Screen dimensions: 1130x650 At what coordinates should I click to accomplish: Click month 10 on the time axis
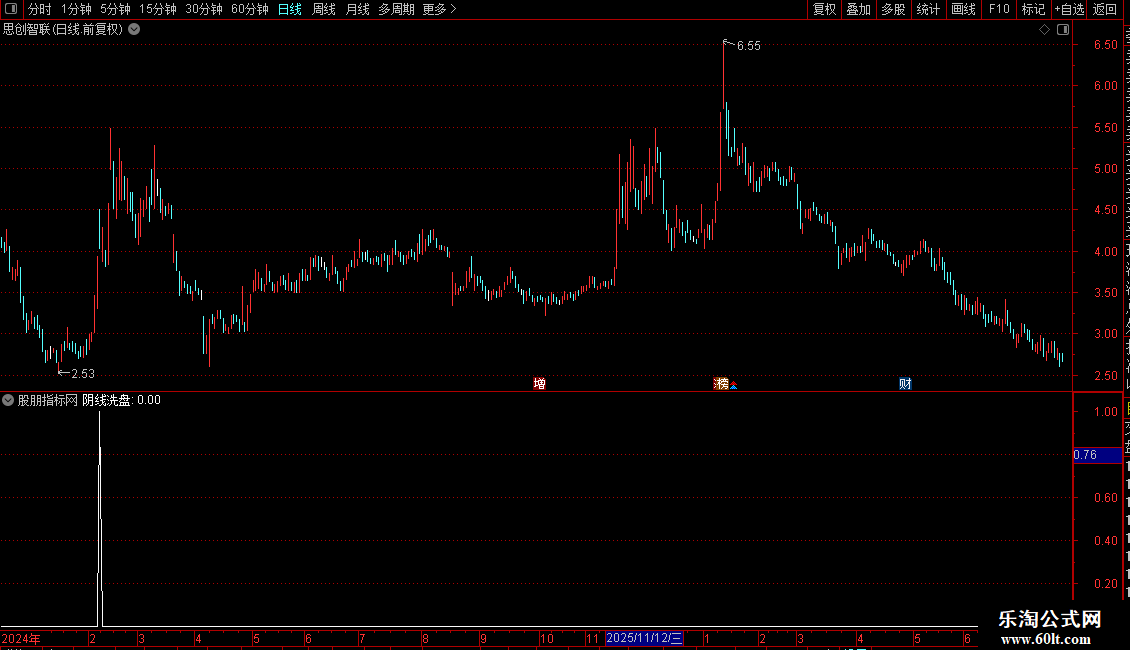[546, 638]
